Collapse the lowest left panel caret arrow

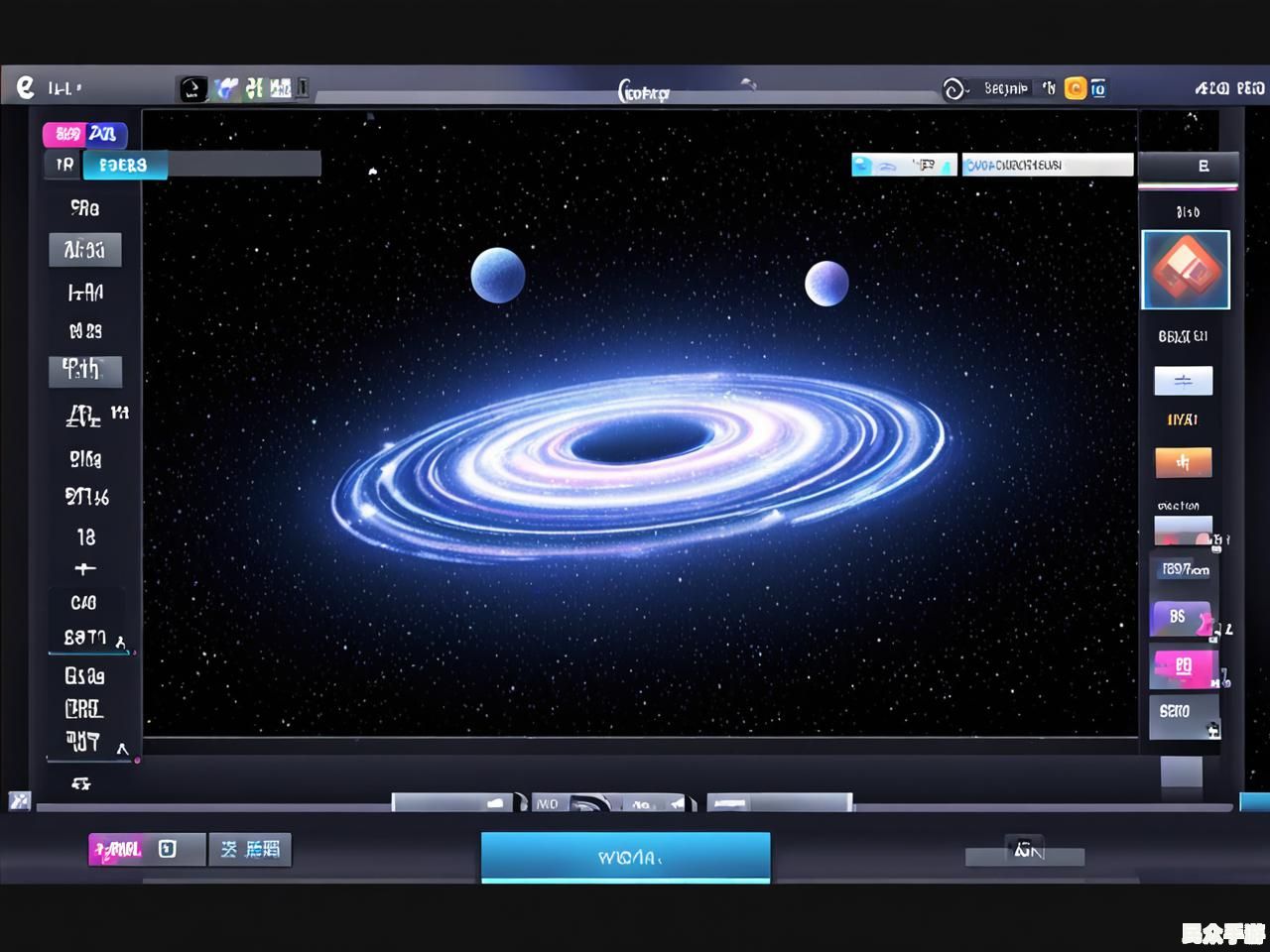point(122,749)
